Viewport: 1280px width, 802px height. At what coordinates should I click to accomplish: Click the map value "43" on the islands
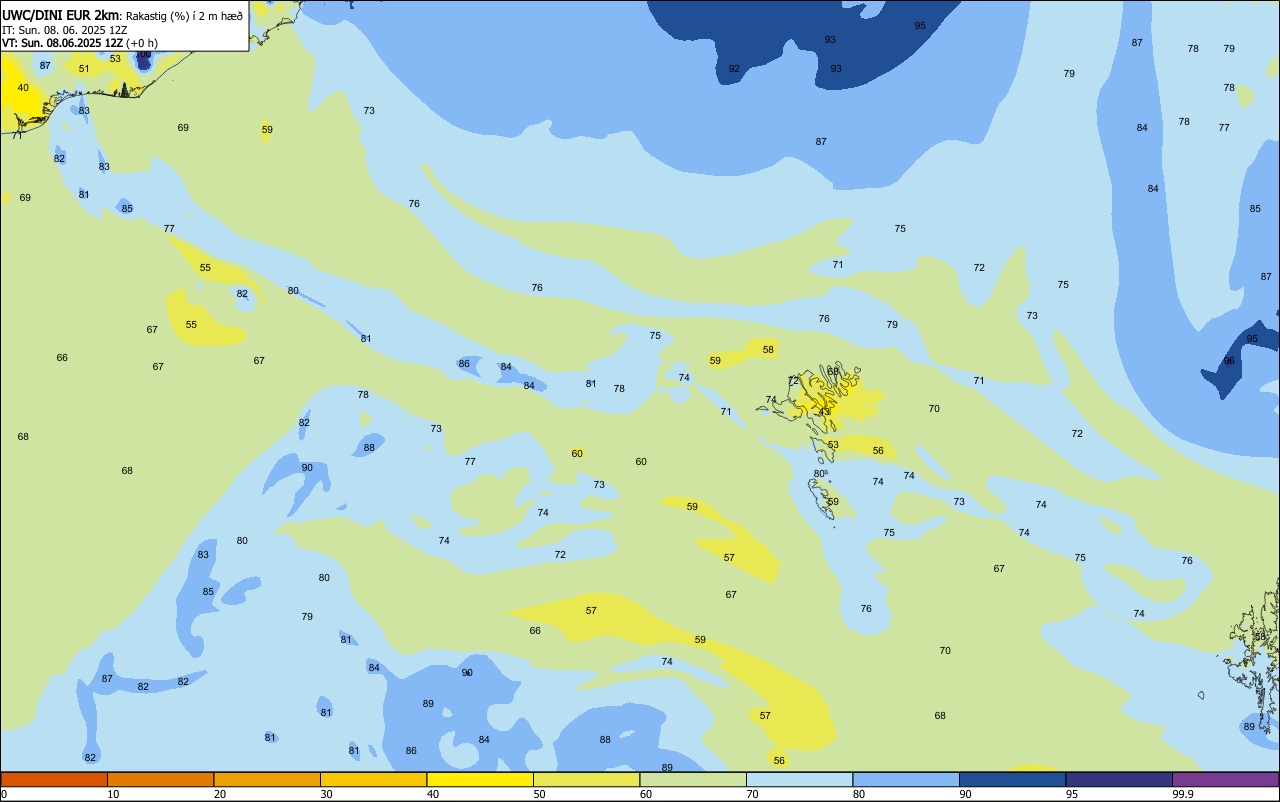pyautogui.click(x=824, y=412)
